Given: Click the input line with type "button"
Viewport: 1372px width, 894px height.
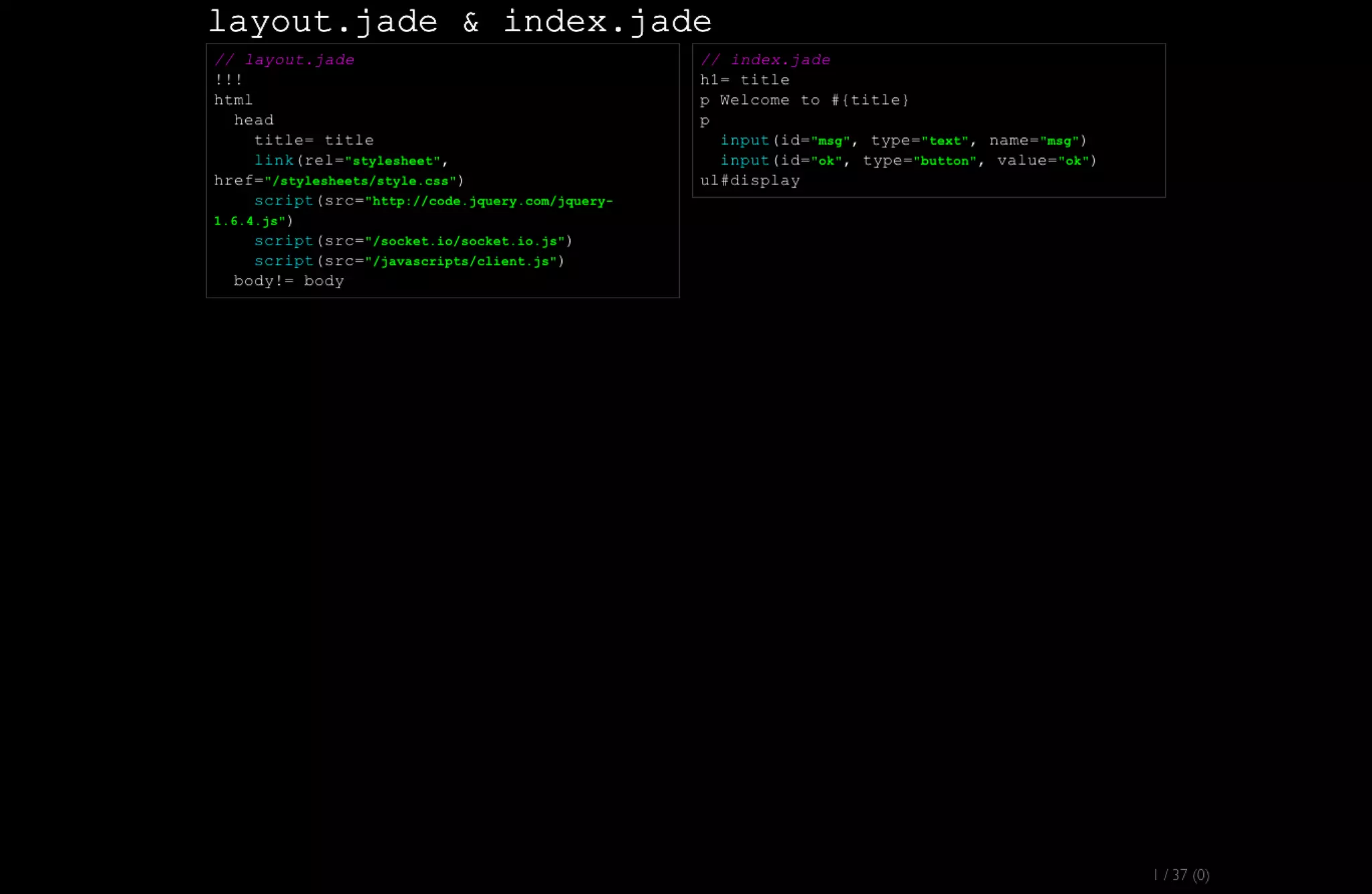Looking at the screenshot, I should click(908, 161).
